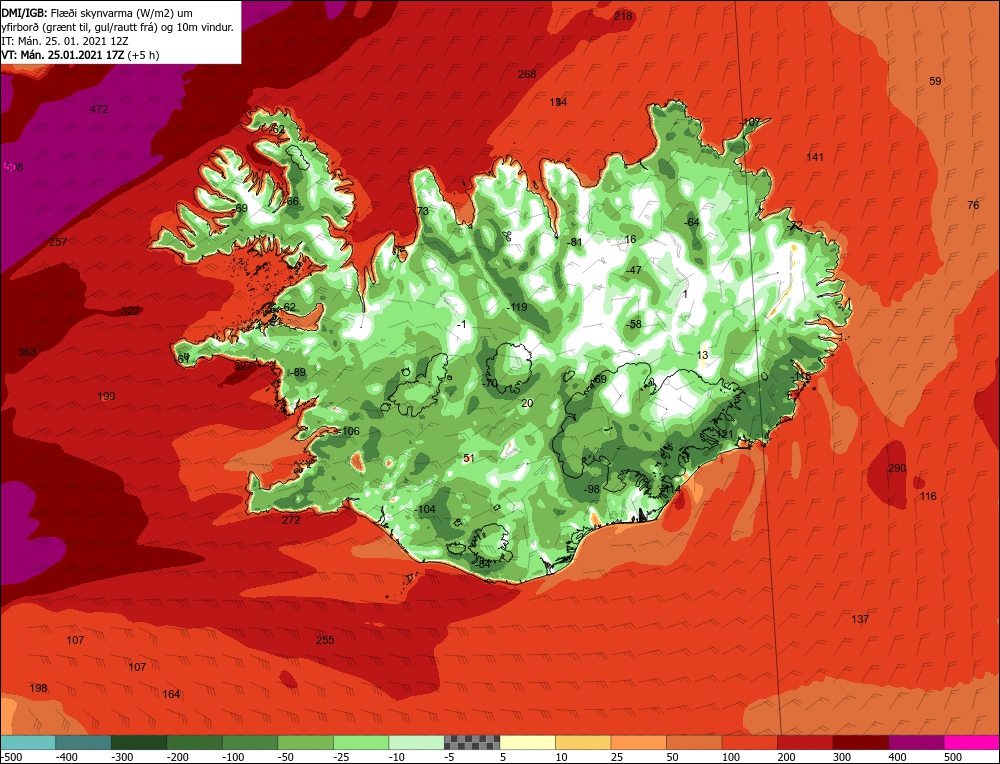Pick the darkest green -300 to -200 legend swatch
This screenshot has height=764, width=1000.
tap(138, 742)
